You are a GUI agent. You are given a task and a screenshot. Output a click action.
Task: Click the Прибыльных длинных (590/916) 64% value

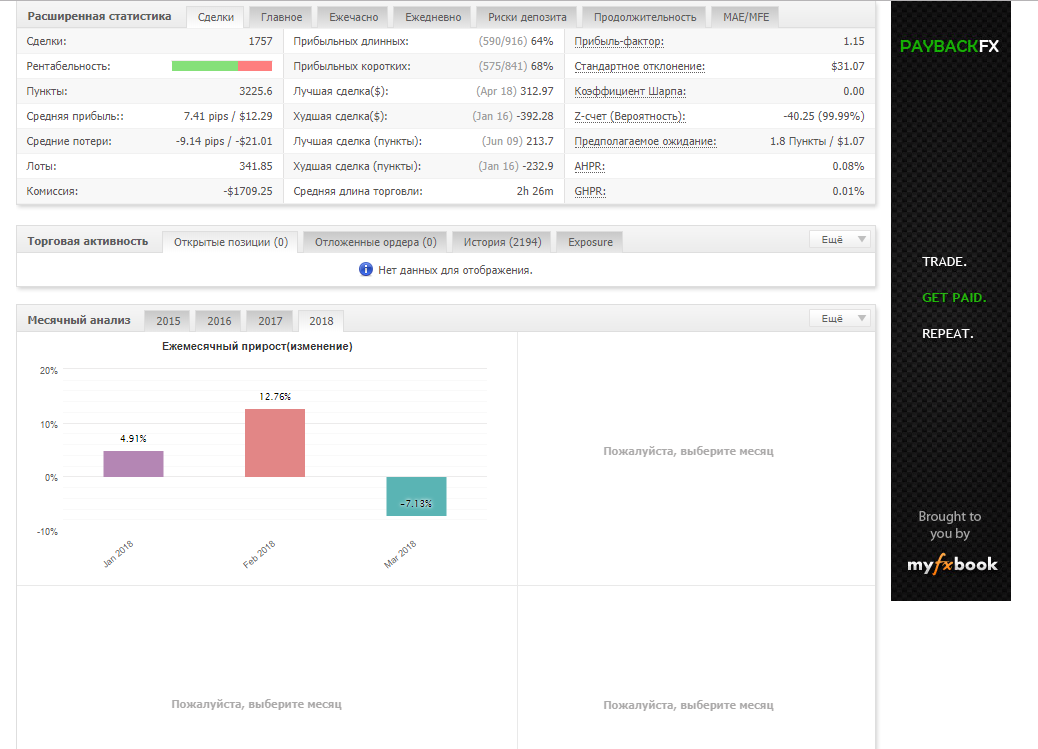click(x=516, y=41)
